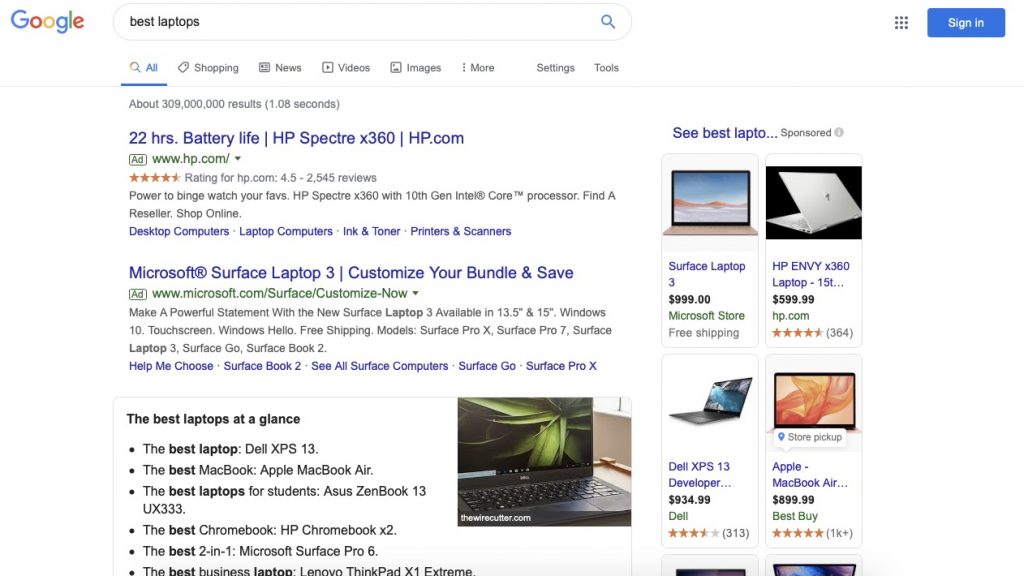This screenshot has height=576, width=1024.
Task: Open the Tools menu
Action: [606, 67]
